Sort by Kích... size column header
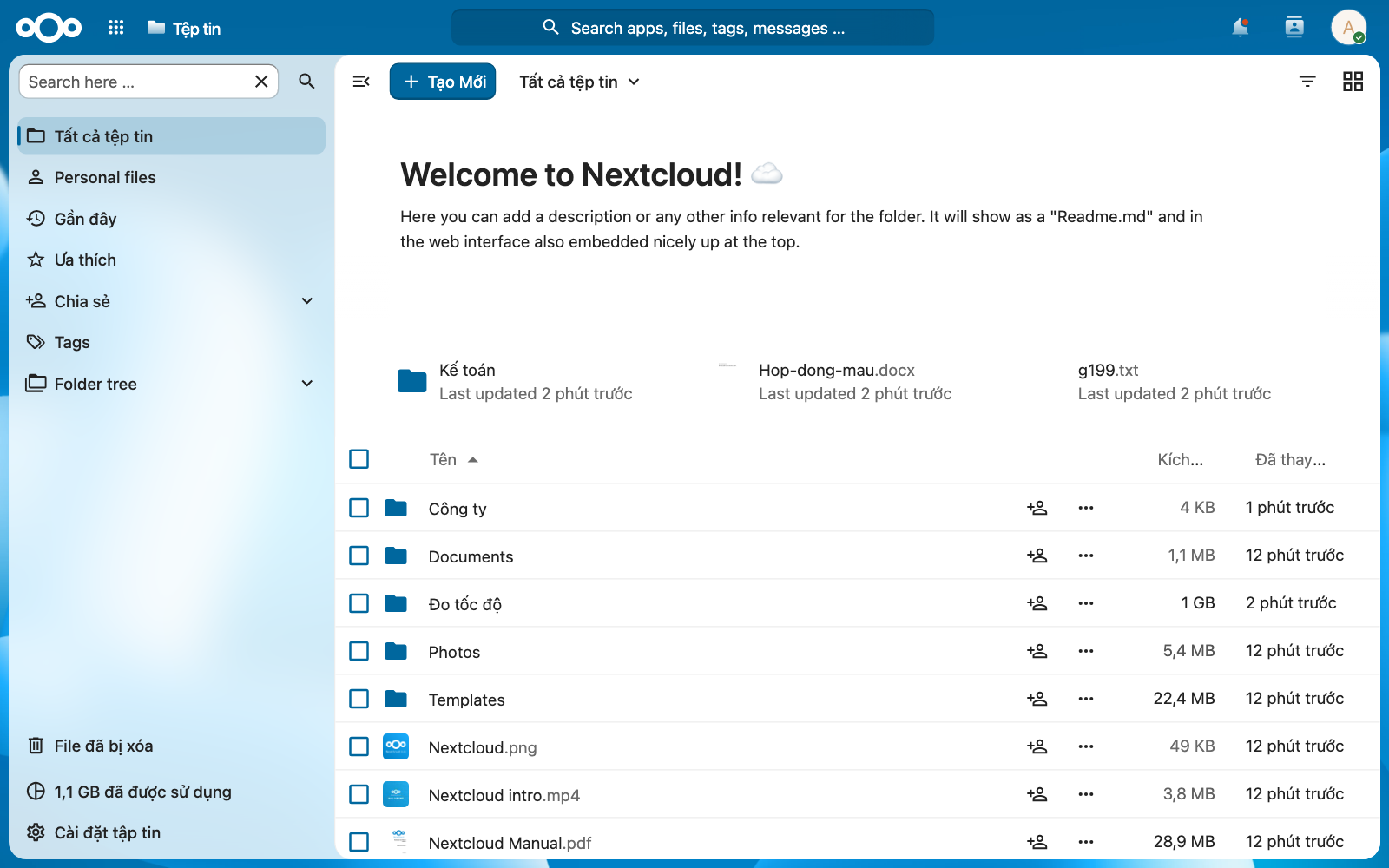This screenshot has height=868, width=1389. [1180, 460]
